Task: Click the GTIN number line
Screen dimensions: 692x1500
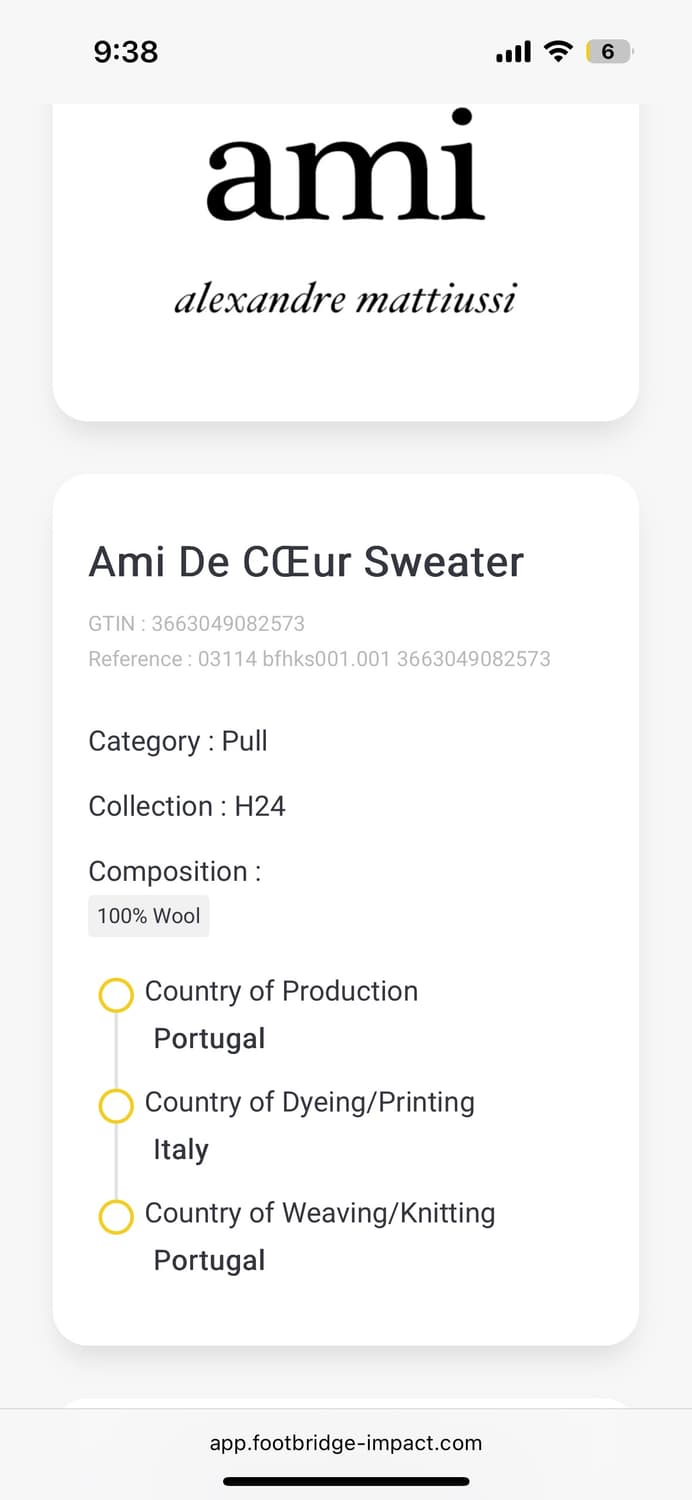Action: click(197, 624)
